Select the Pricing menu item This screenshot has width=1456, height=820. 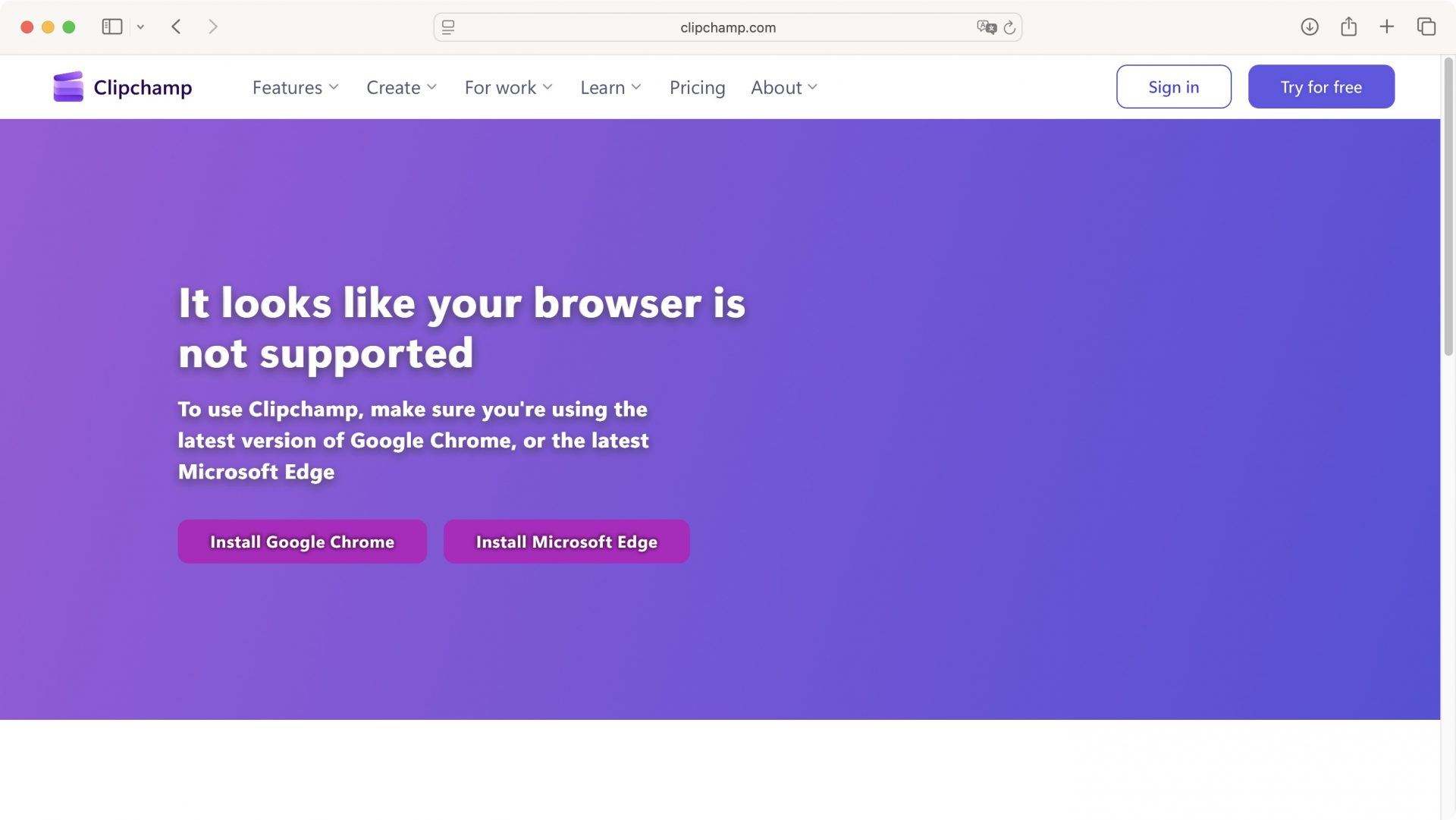pyautogui.click(x=697, y=87)
